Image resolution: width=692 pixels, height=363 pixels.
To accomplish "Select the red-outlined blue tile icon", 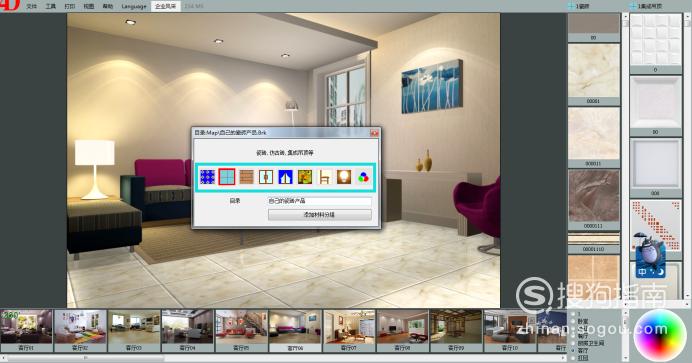I will point(227,177).
